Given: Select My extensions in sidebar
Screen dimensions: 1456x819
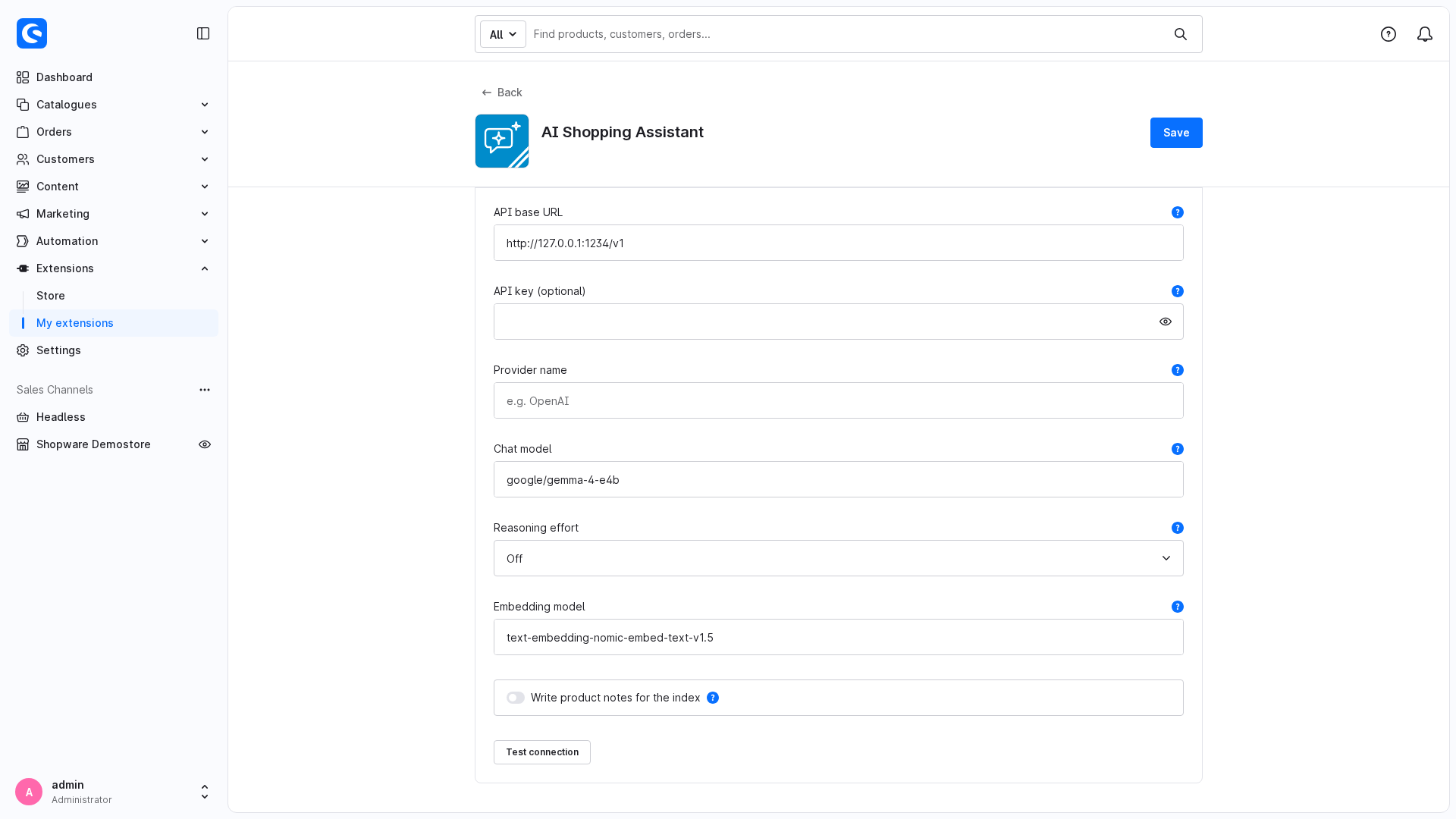Looking at the screenshot, I should point(114,323).
